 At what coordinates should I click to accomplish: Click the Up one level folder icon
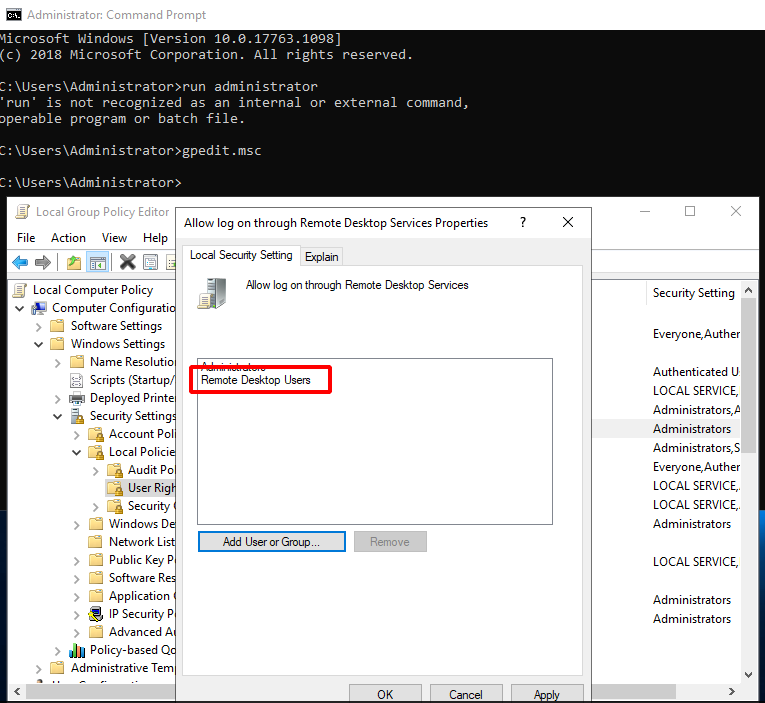pyautogui.click(x=73, y=263)
